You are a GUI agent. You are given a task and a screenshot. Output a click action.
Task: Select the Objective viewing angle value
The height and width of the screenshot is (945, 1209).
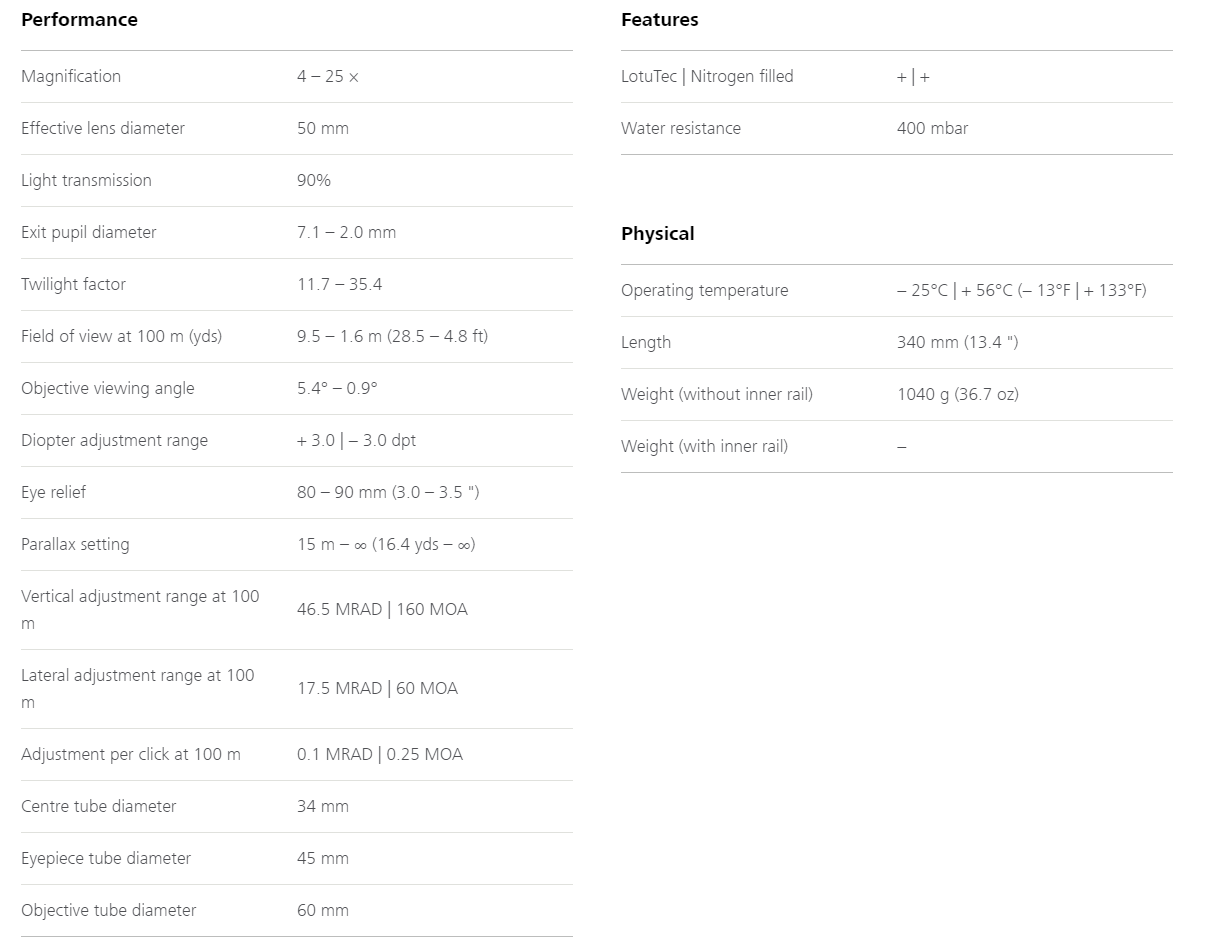(x=337, y=389)
